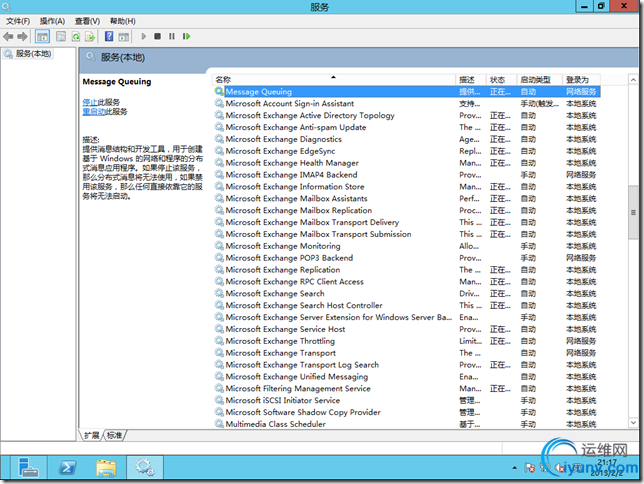This screenshot has width=644, height=484.
Task: Sort by the Log On As (登录为) column header
Action: (582, 80)
